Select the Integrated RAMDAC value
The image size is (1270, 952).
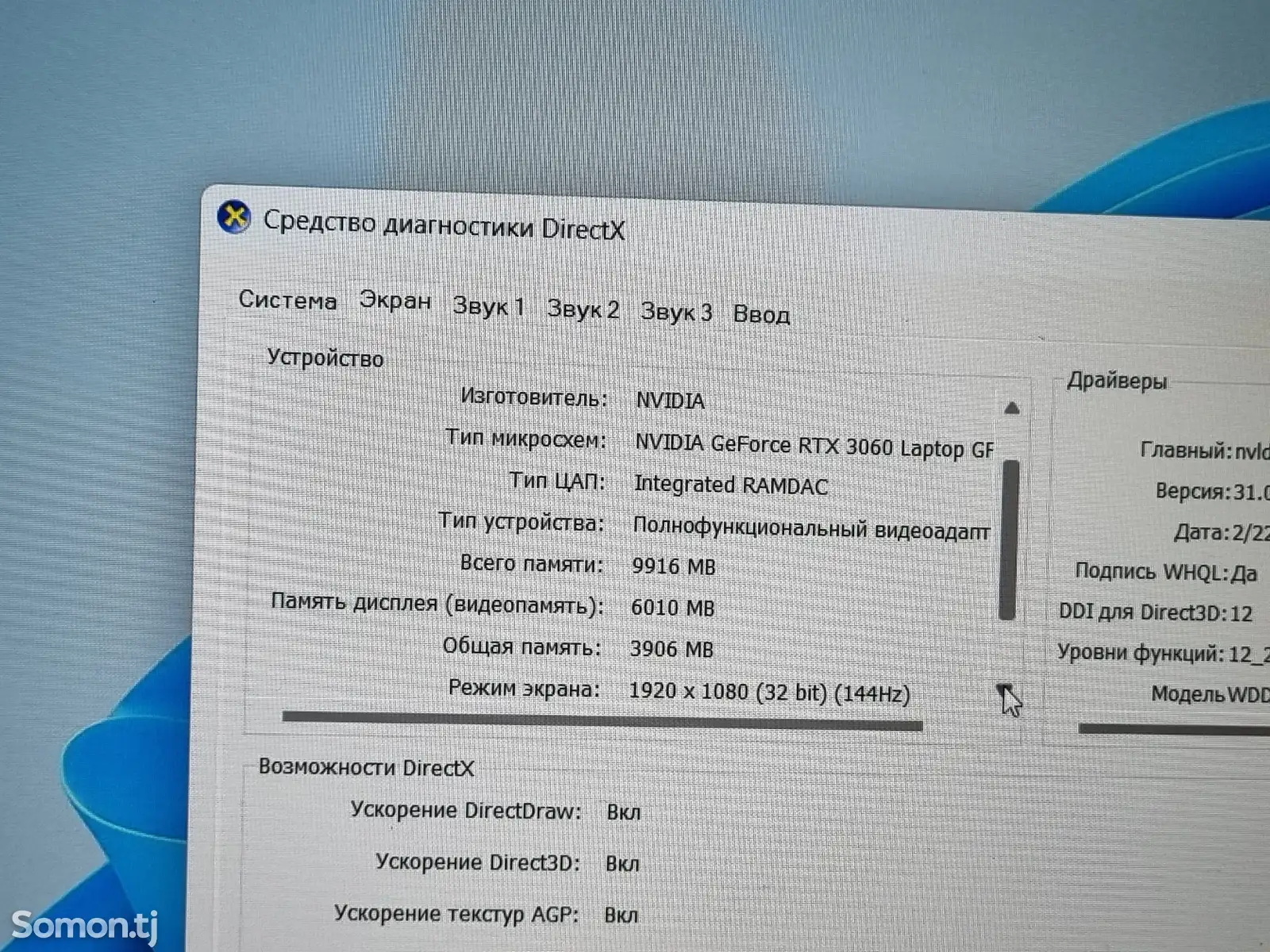(x=730, y=485)
